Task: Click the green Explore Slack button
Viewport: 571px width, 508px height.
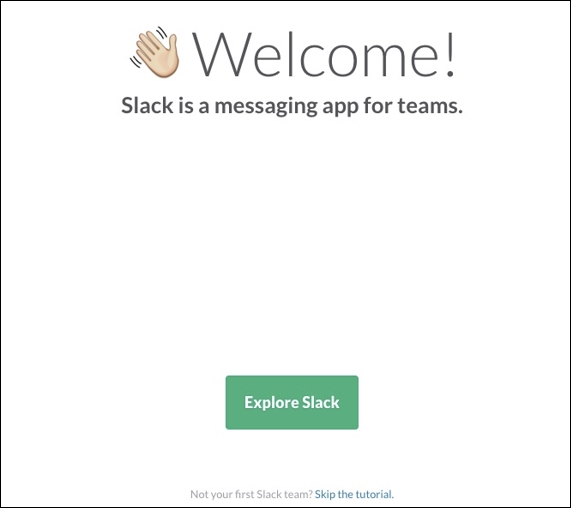Action: (x=292, y=402)
